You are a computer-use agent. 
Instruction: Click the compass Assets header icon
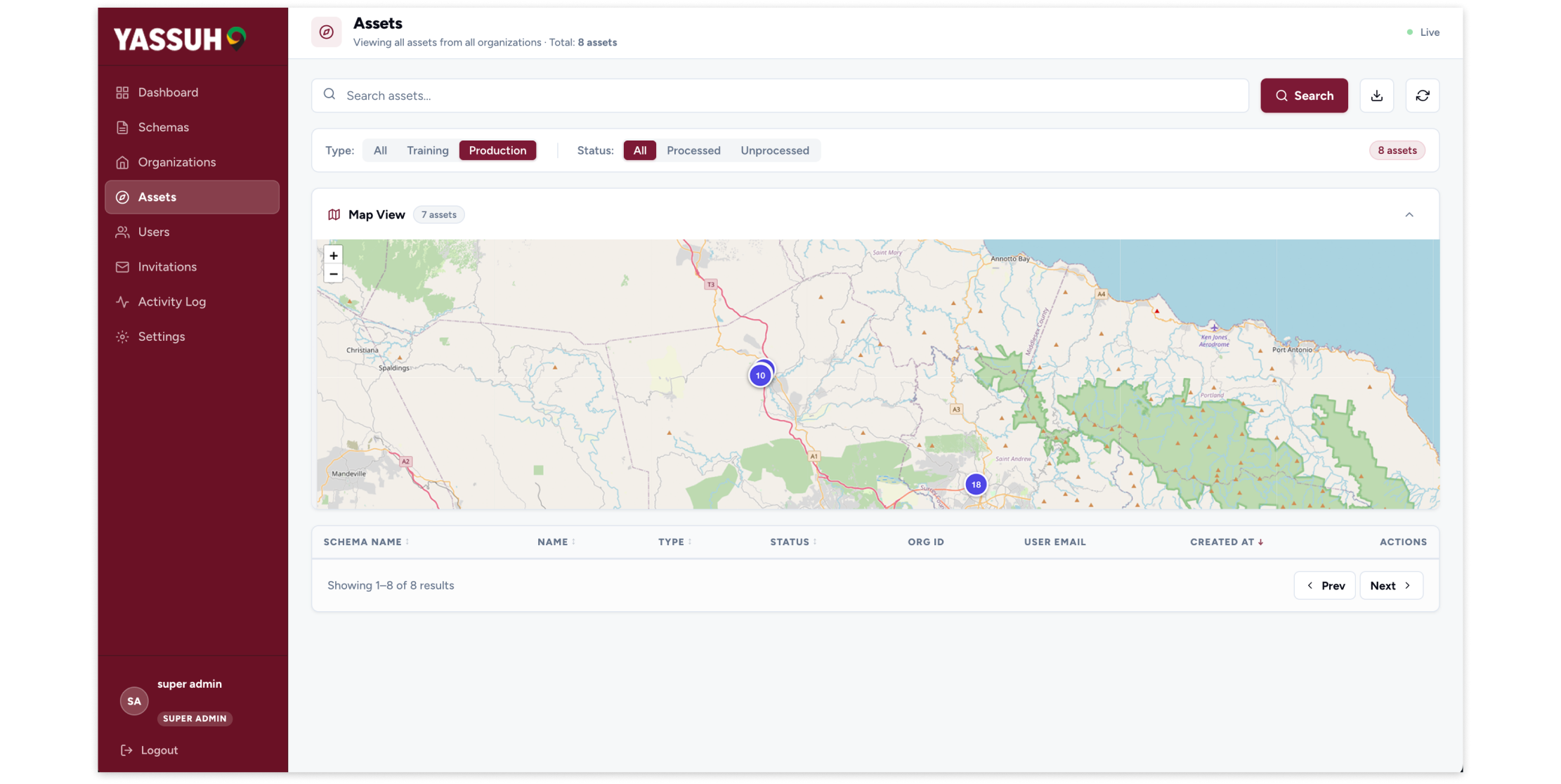pos(327,32)
